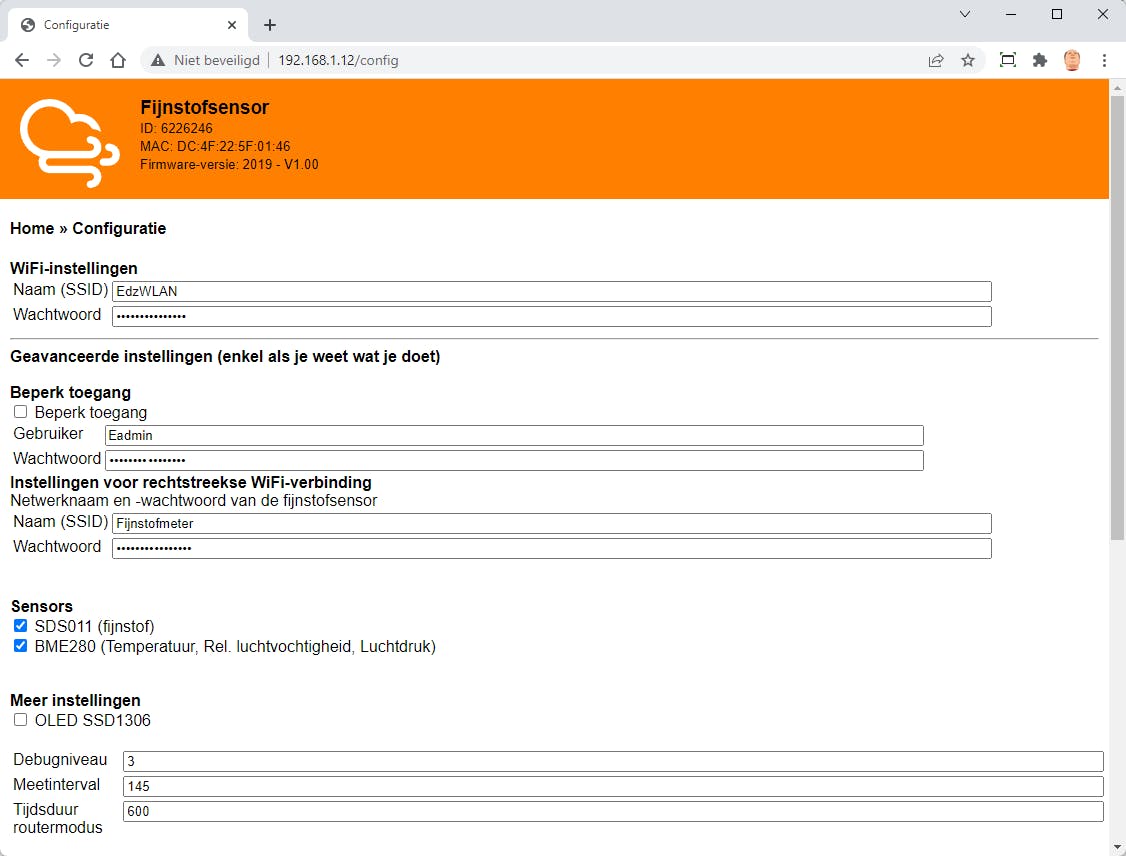Uncheck the SDS011 (fijnstof) sensor
This screenshot has width=1126, height=856.
click(21, 625)
